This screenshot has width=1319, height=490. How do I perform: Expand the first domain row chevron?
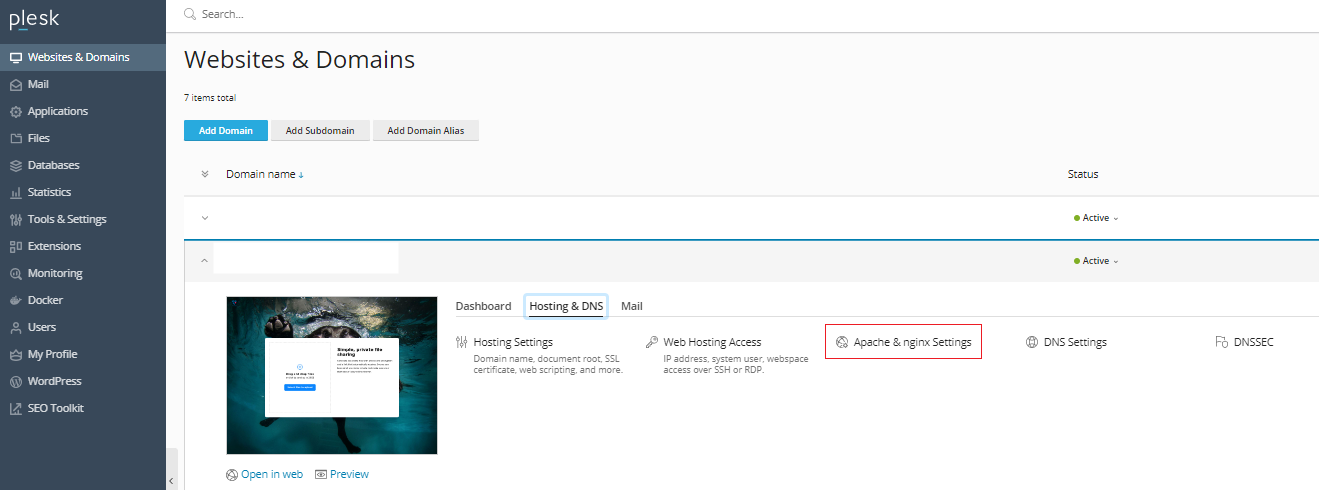pos(205,218)
